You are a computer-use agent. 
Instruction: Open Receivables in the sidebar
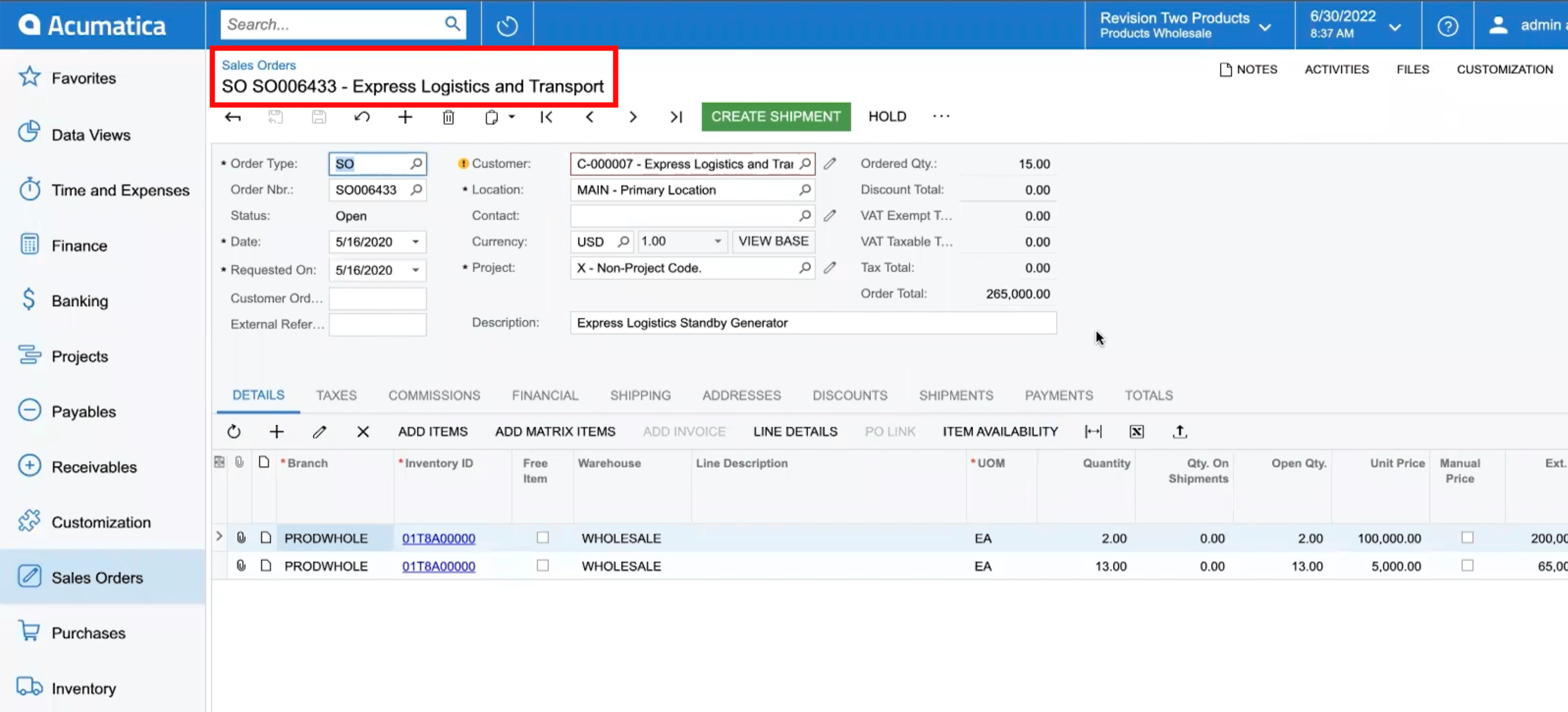94,467
